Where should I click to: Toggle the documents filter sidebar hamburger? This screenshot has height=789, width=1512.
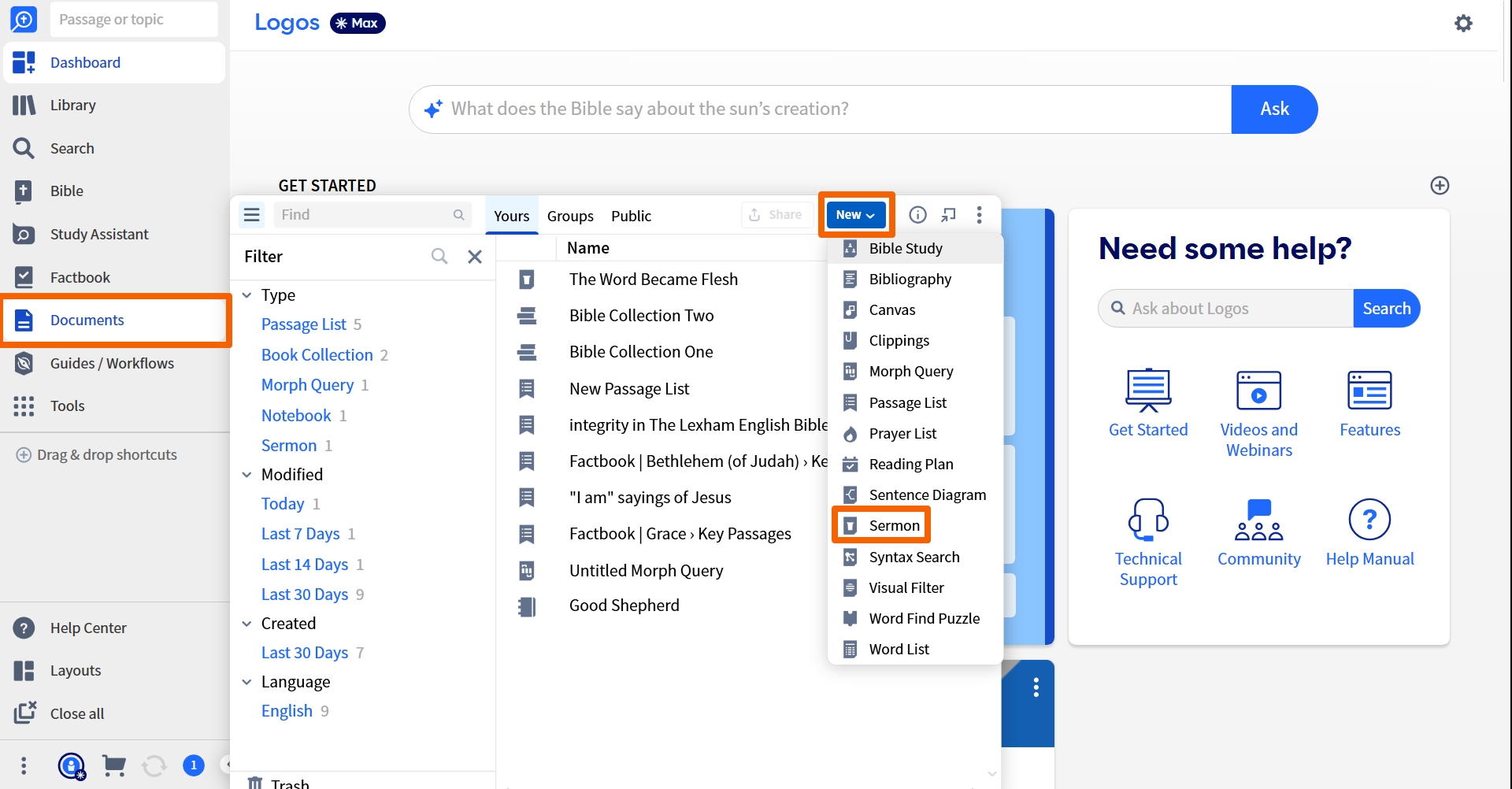tap(252, 215)
